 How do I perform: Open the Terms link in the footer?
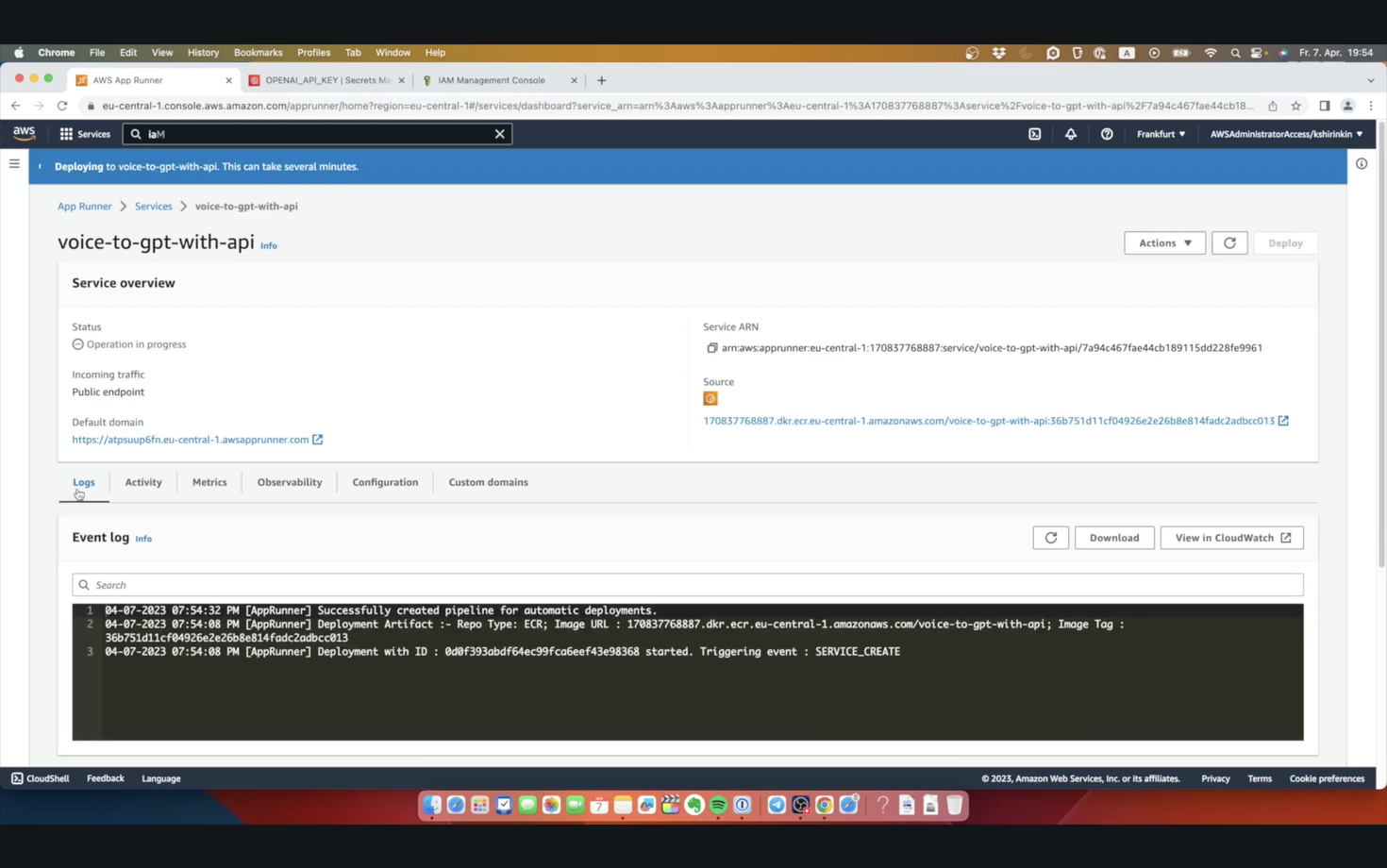point(1260,778)
